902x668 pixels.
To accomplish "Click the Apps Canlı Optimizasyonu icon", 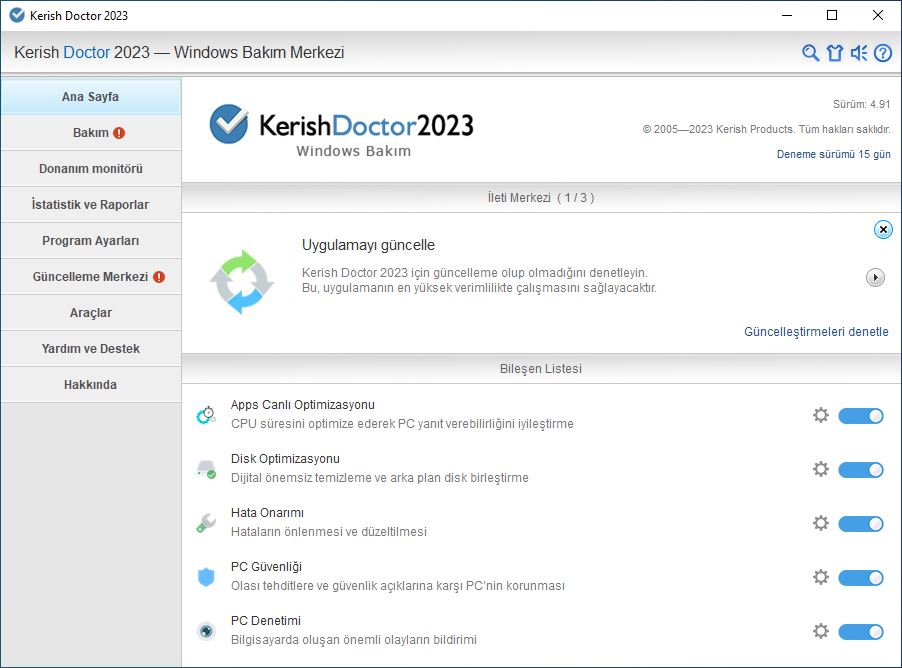I will [x=206, y=414].
